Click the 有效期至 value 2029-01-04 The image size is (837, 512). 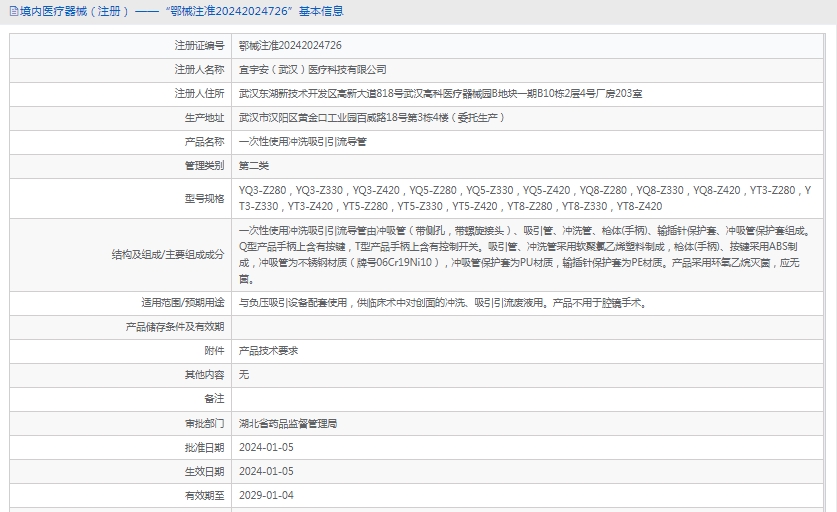(x=266, y=495)
